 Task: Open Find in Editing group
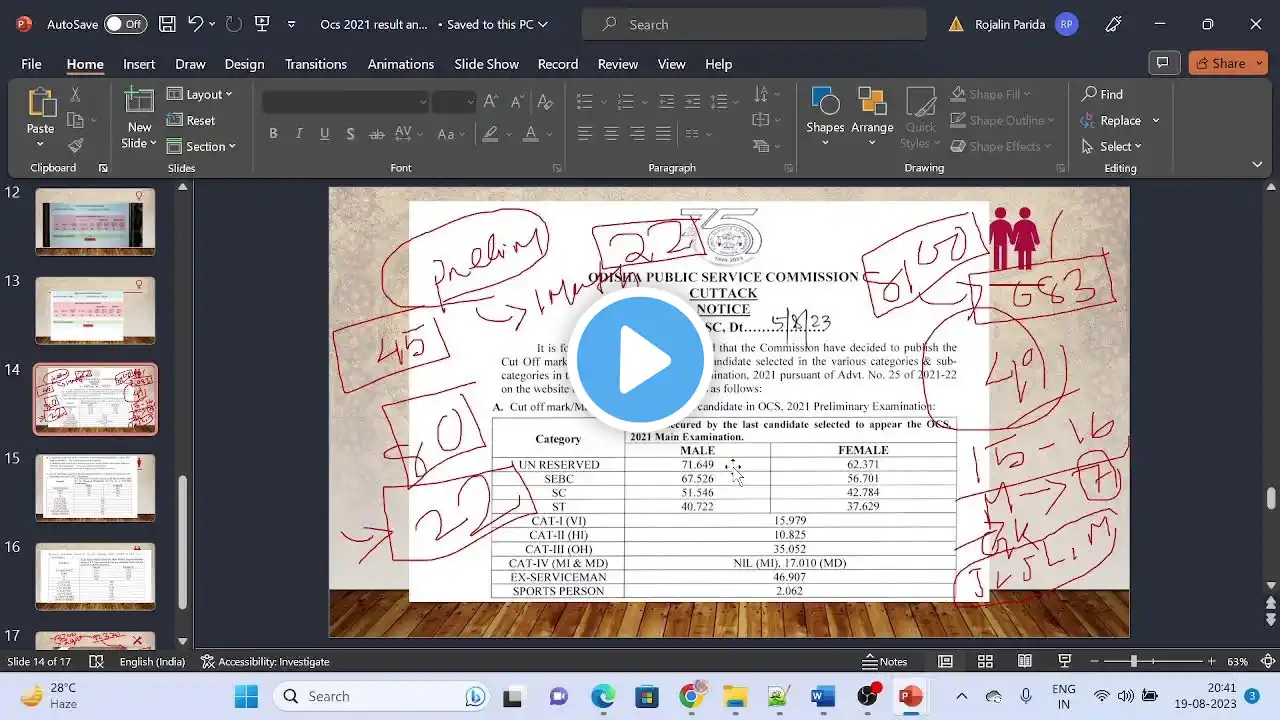pos(1102,94)
